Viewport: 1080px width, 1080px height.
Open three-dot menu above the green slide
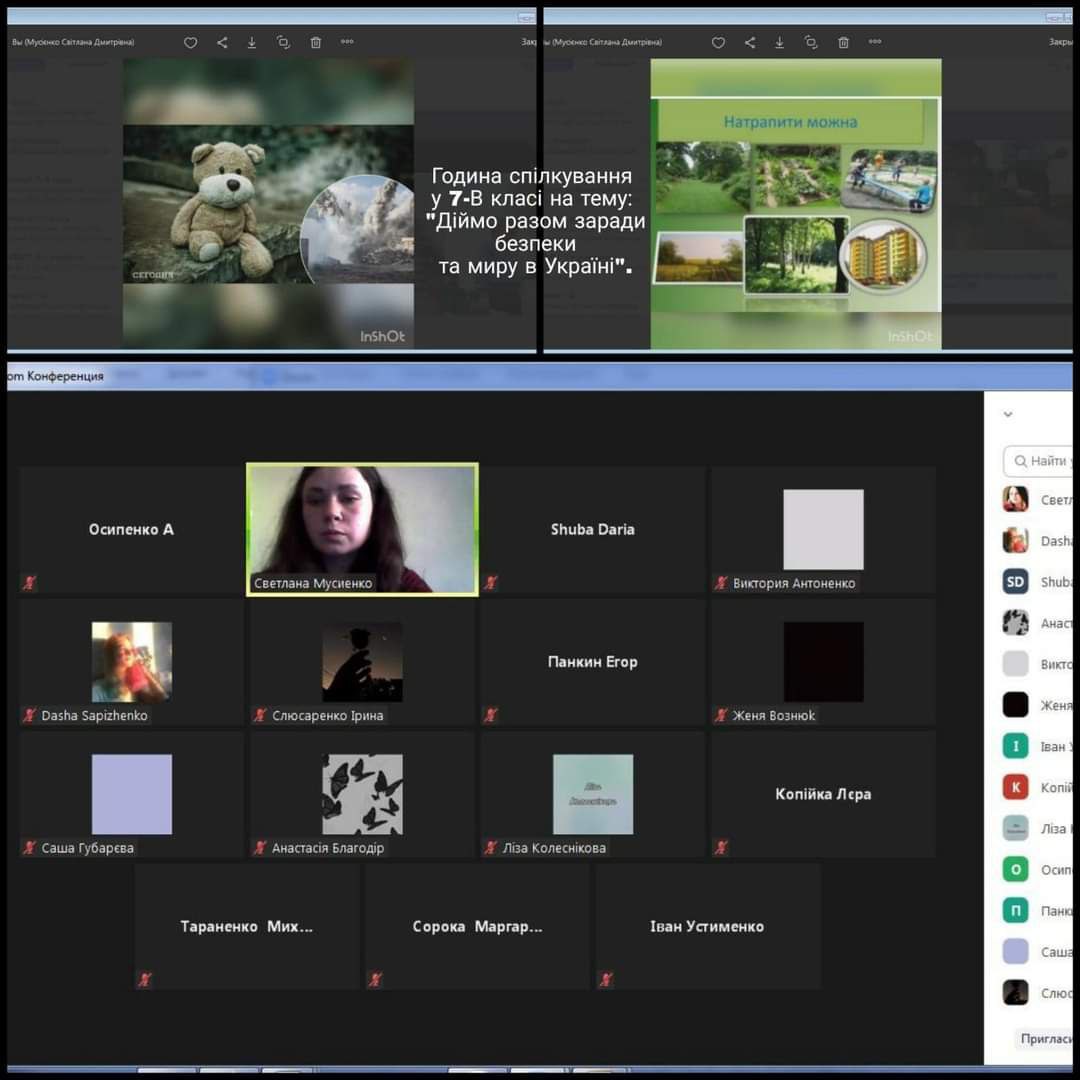(875, 43)
